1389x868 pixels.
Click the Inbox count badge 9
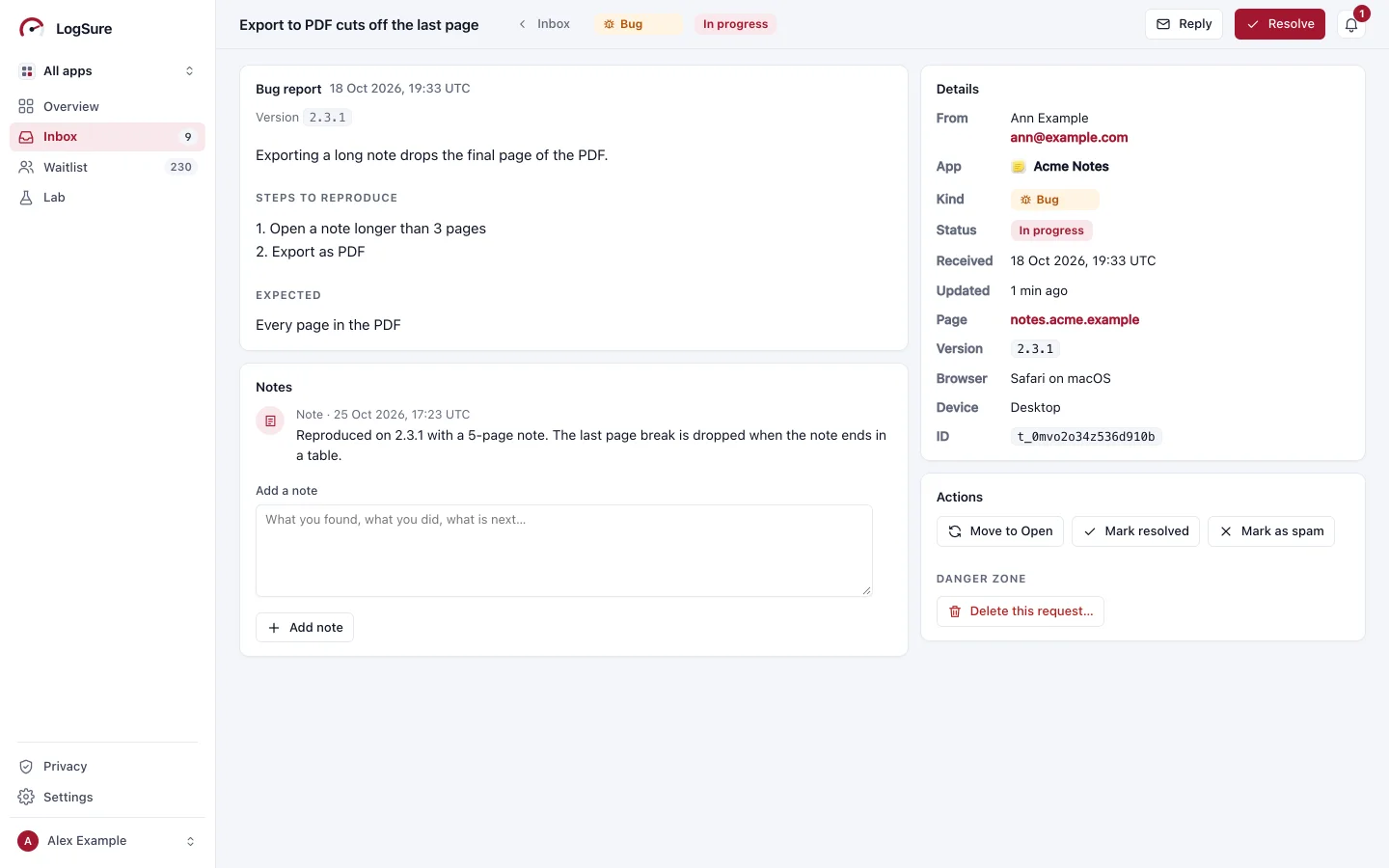[x=188, y=137]
